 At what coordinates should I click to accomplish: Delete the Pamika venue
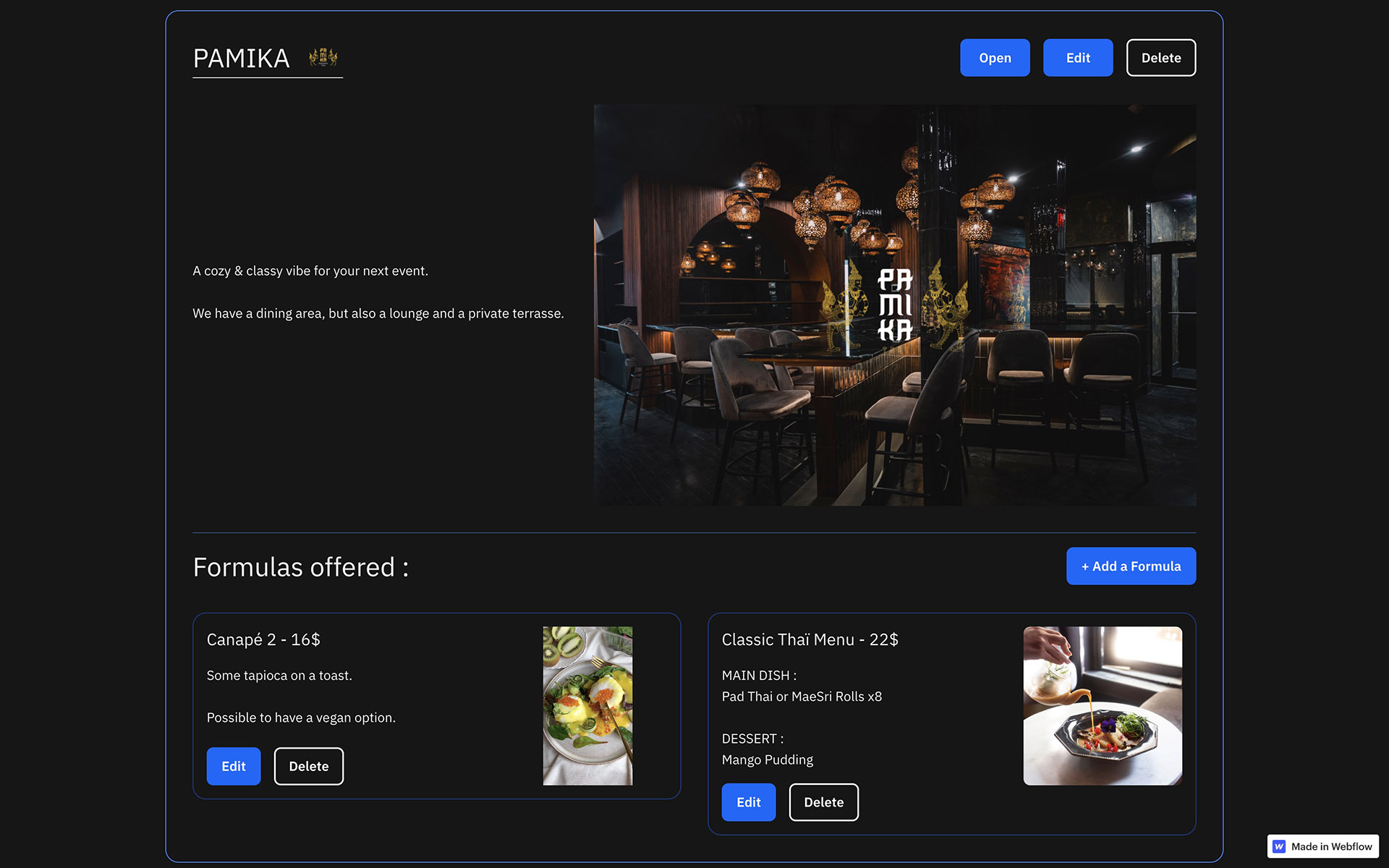tap(1160, 58)
